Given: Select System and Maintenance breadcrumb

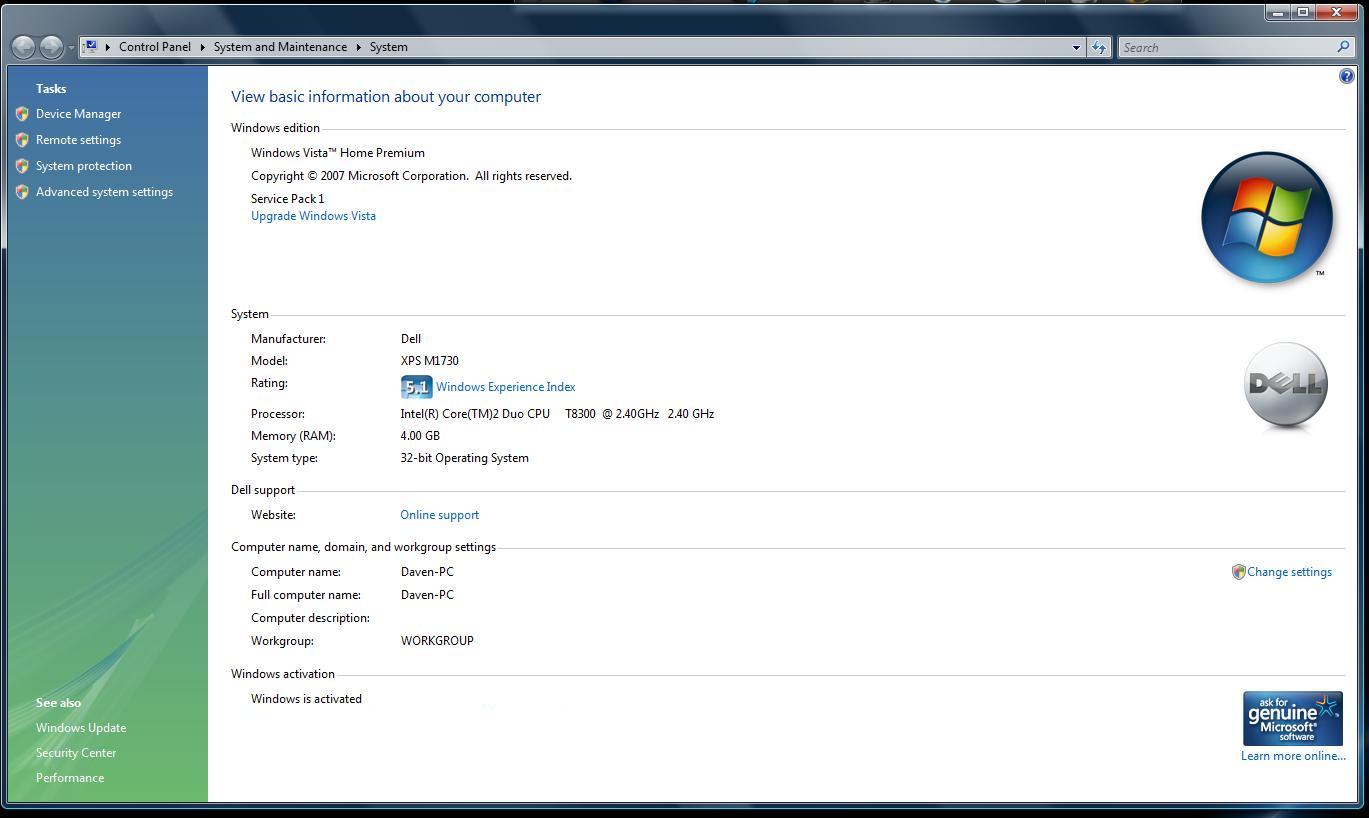Looking at the screenshot, I should click(x=280, y=47).
